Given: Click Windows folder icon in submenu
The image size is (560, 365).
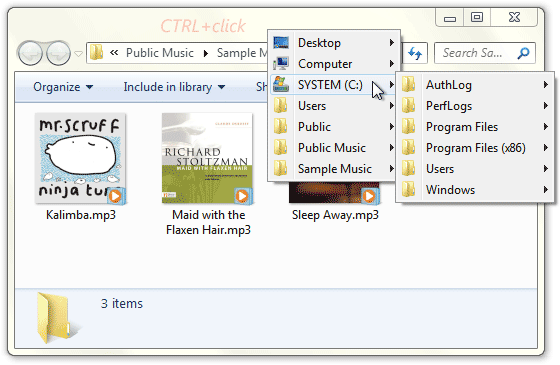Looking at the screenshot, I should coord(409,190).
